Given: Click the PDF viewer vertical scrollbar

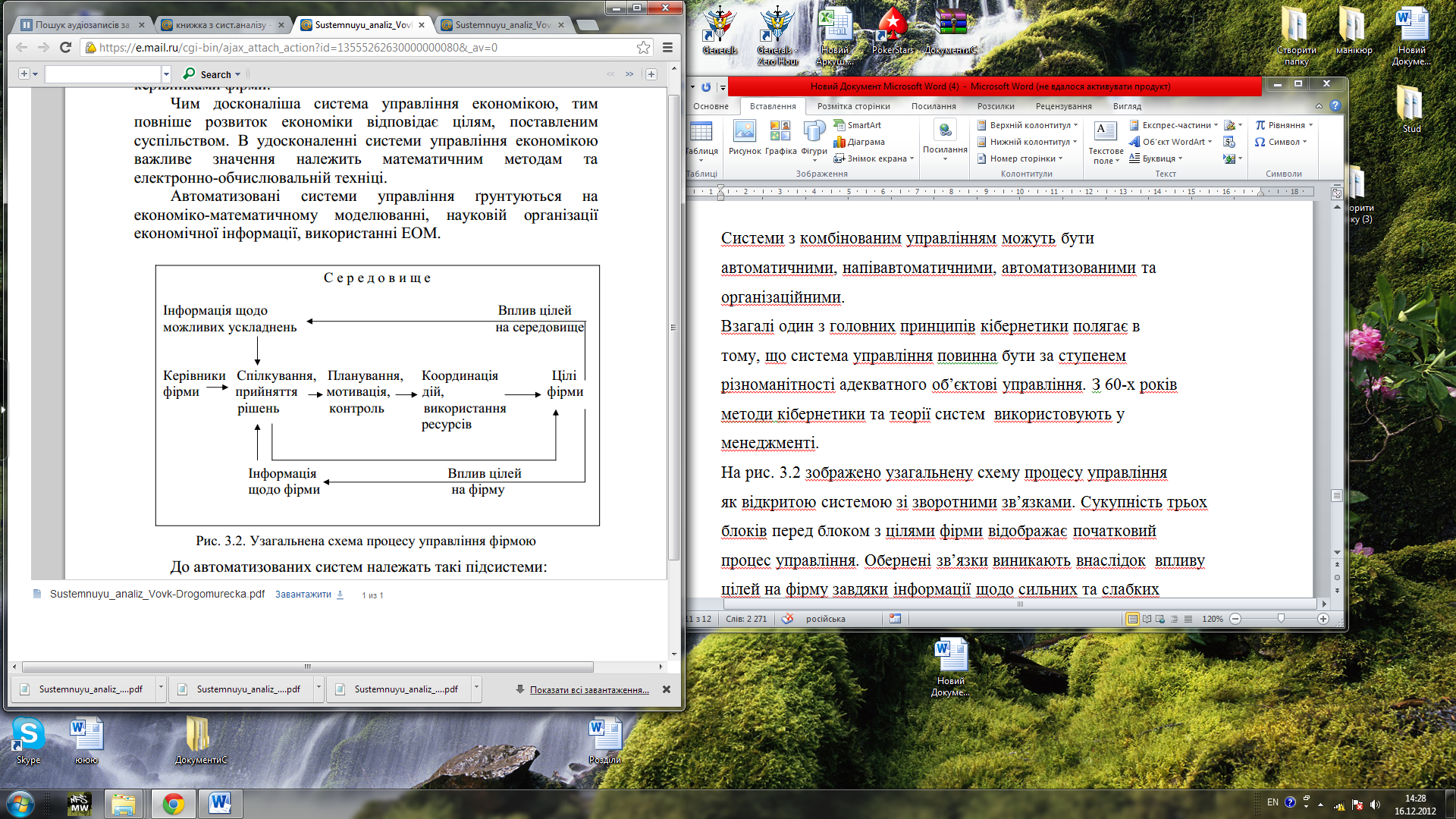Looking at the screenshot, I should click(x=673, y=326).
